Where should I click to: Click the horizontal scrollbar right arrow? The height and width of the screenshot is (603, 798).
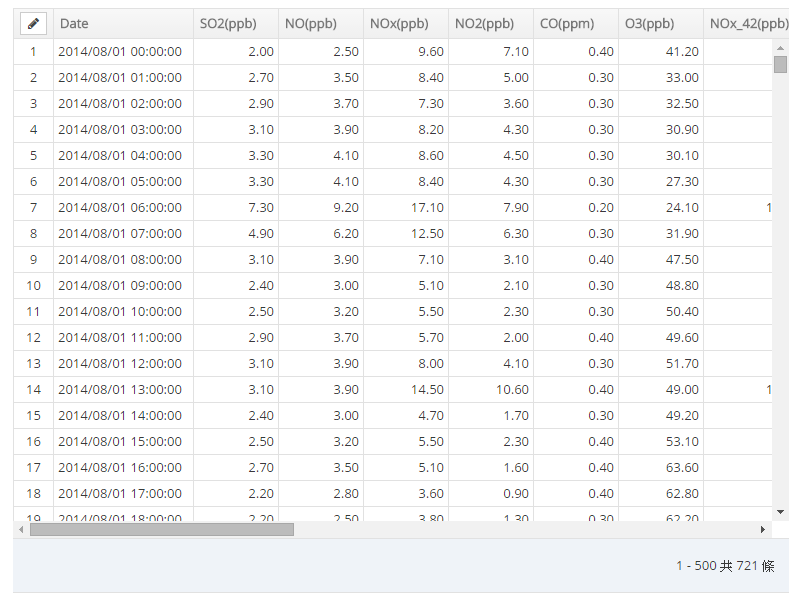point(762,530)
